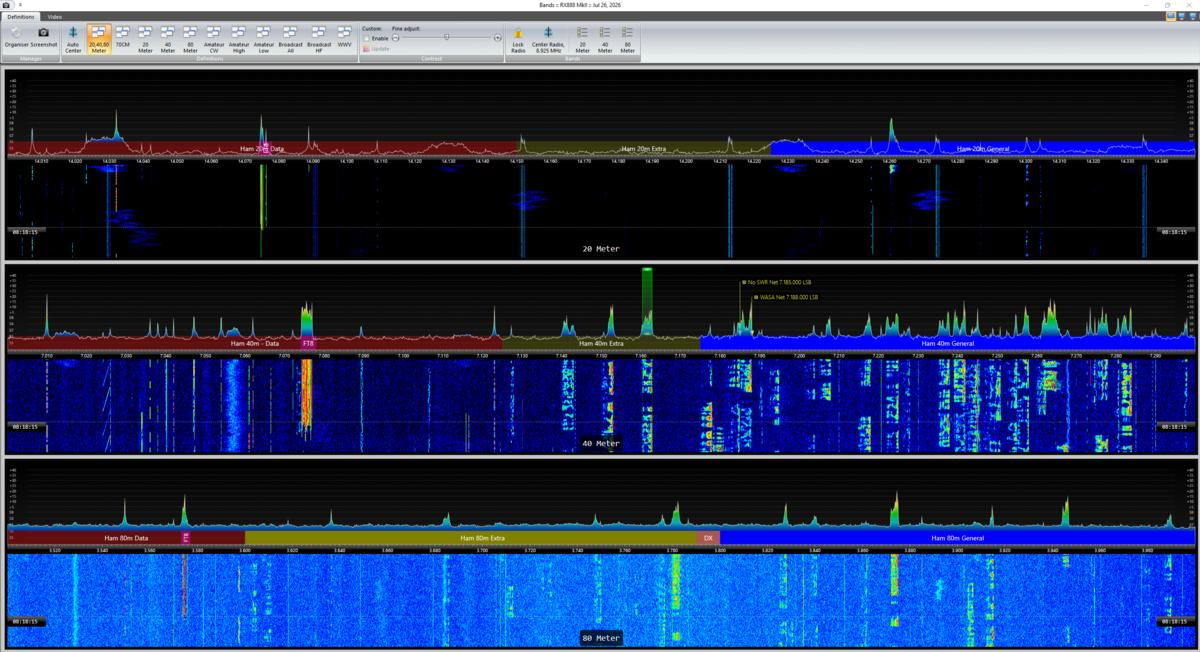This screenshot has height=652, width=1200.
Task: Select 20 Meter in Bands group
Action: [x=582, y=39]
